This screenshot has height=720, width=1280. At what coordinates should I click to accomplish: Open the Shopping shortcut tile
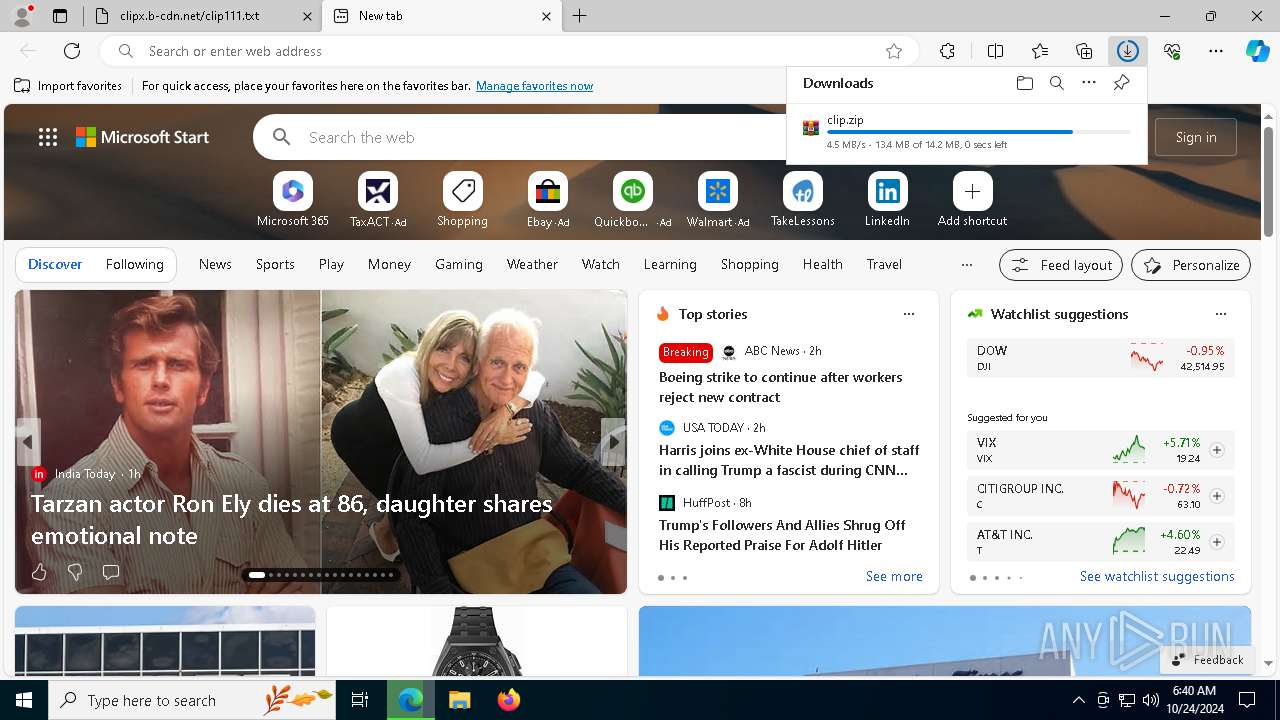pyautogui.click(x=462, y=200)
